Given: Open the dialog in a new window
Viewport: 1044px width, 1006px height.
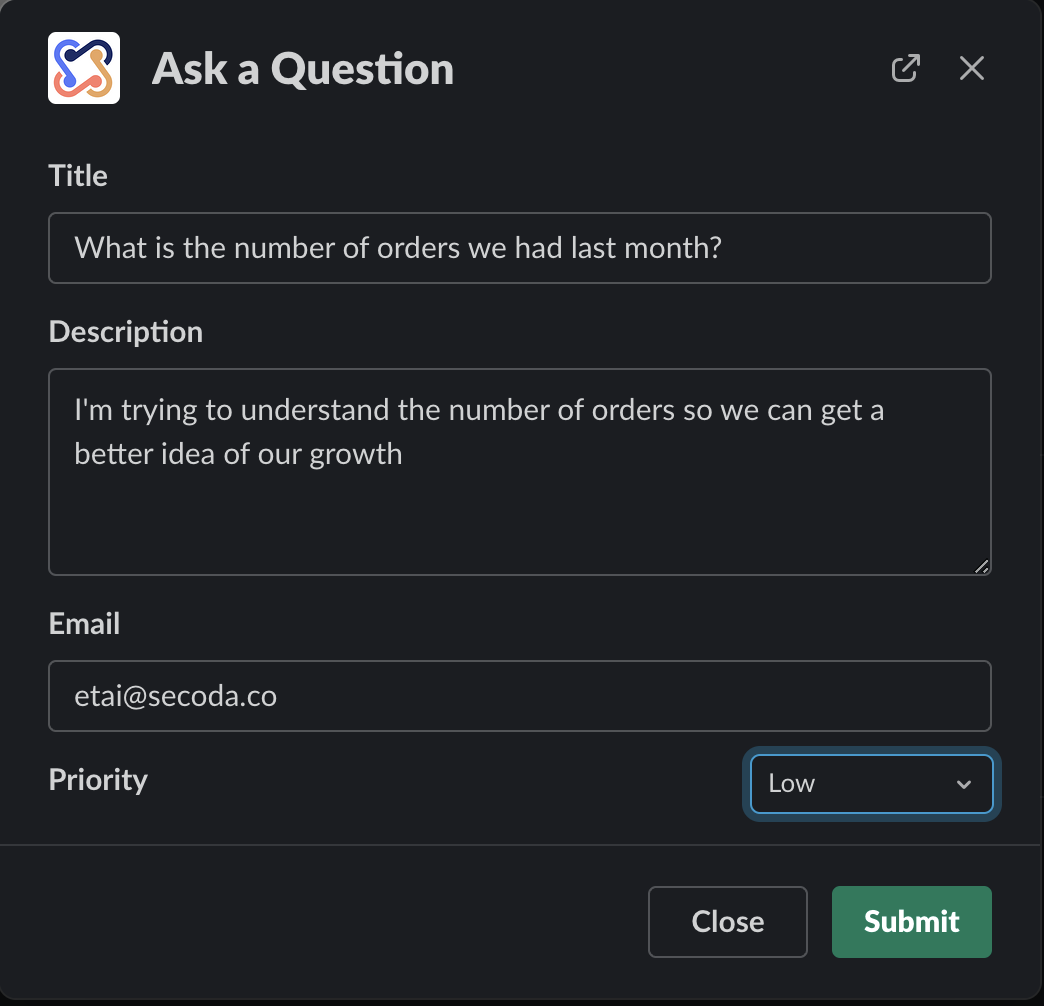Looking at the screenshot, I should [905, 68].
